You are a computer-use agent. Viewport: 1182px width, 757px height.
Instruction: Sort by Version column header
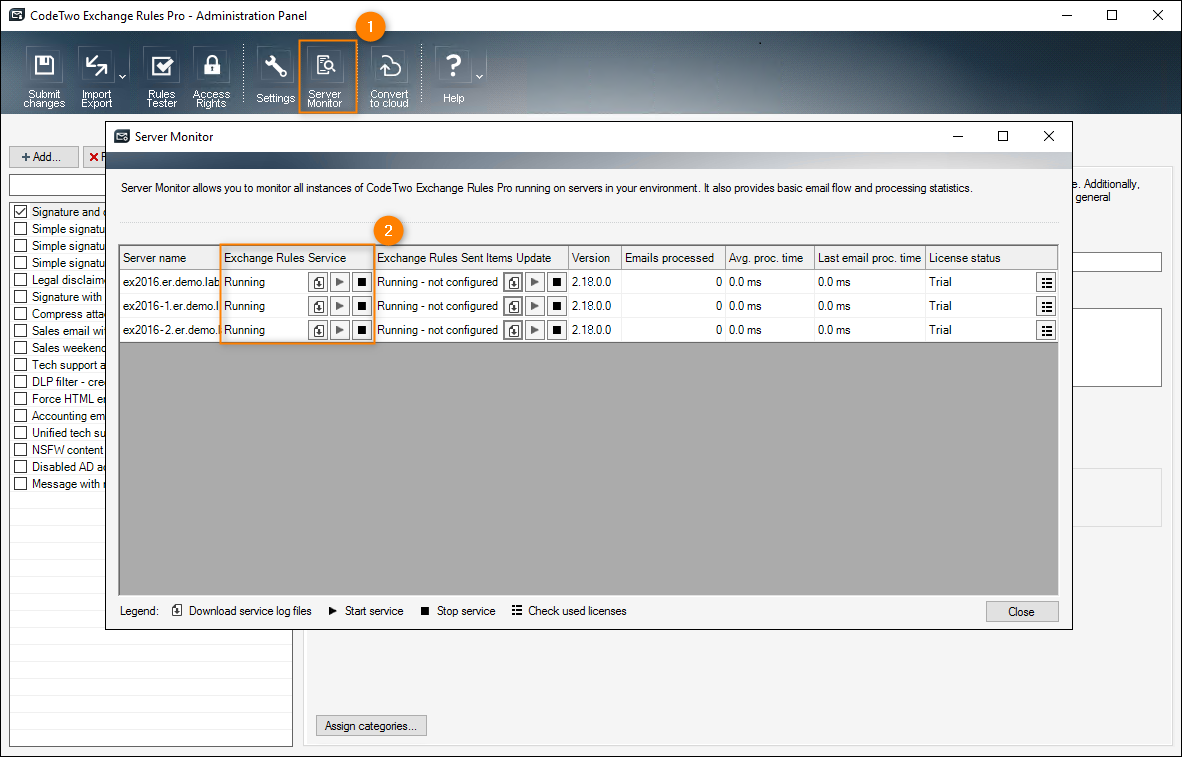(595, 258)
